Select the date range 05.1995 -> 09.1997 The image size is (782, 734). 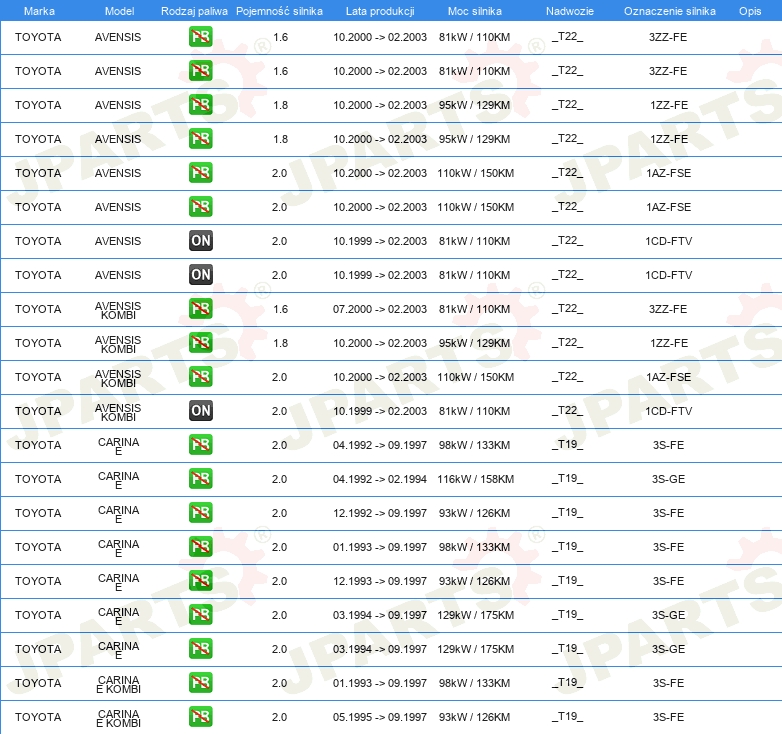pyautogui.click(x=380, y=717)
